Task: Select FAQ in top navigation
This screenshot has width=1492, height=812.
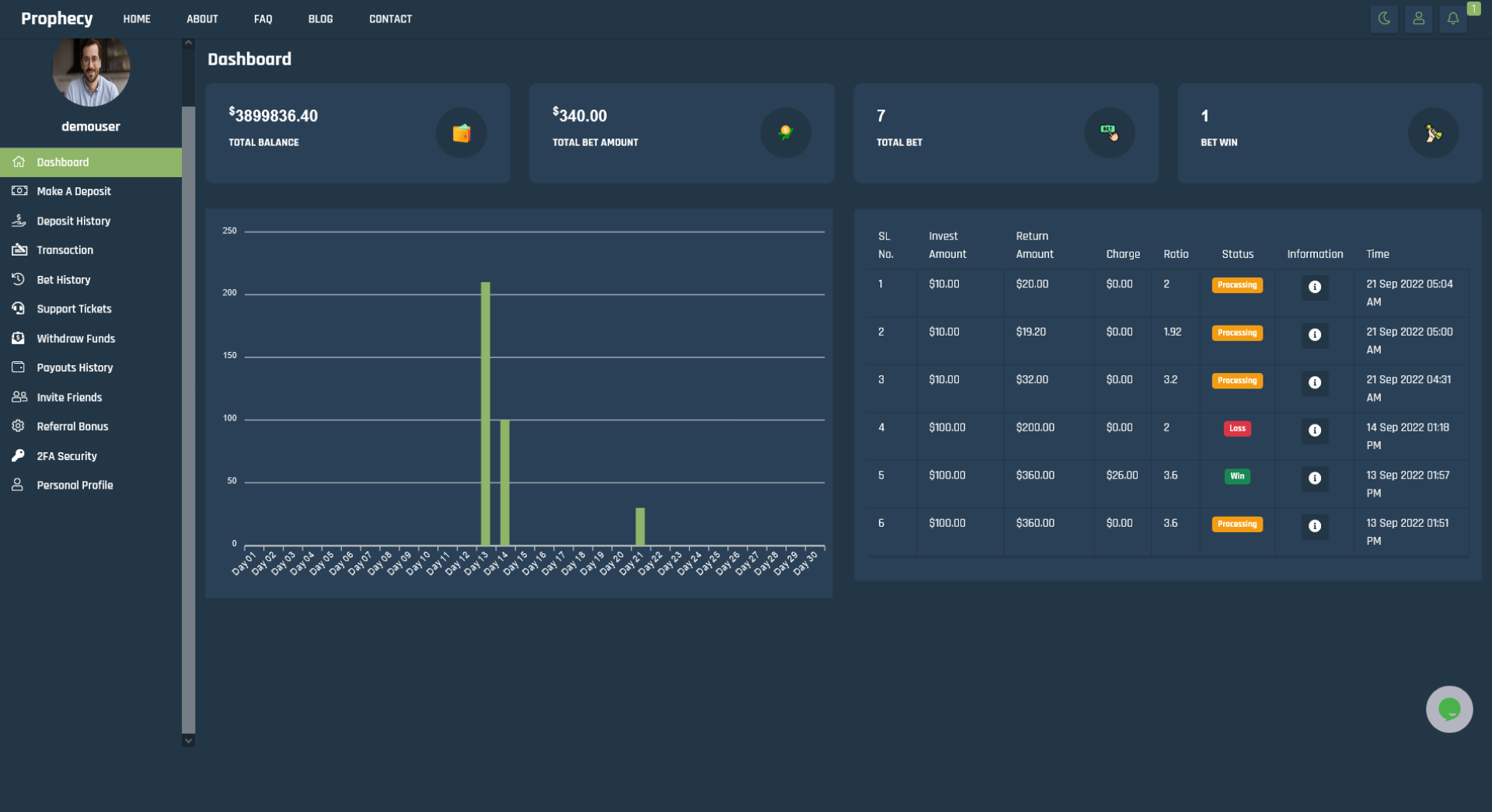Action: (x=263, y=19)
